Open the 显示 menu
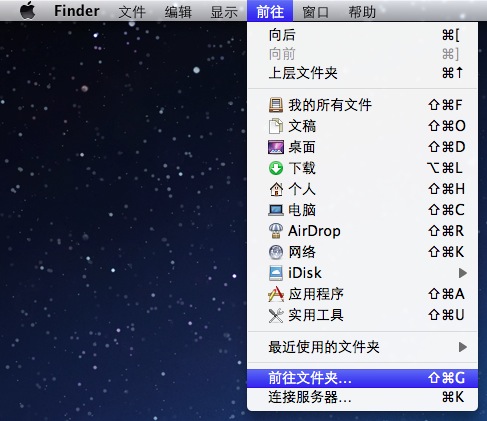The image size is (487, 421). 224,12
